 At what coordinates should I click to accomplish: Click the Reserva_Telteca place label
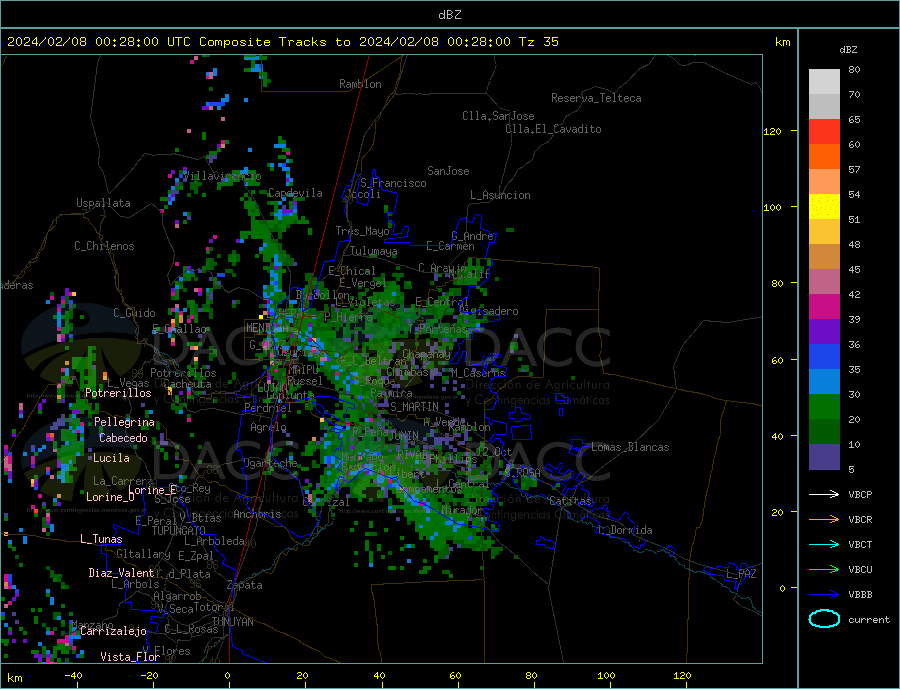(x=596, y=98)
